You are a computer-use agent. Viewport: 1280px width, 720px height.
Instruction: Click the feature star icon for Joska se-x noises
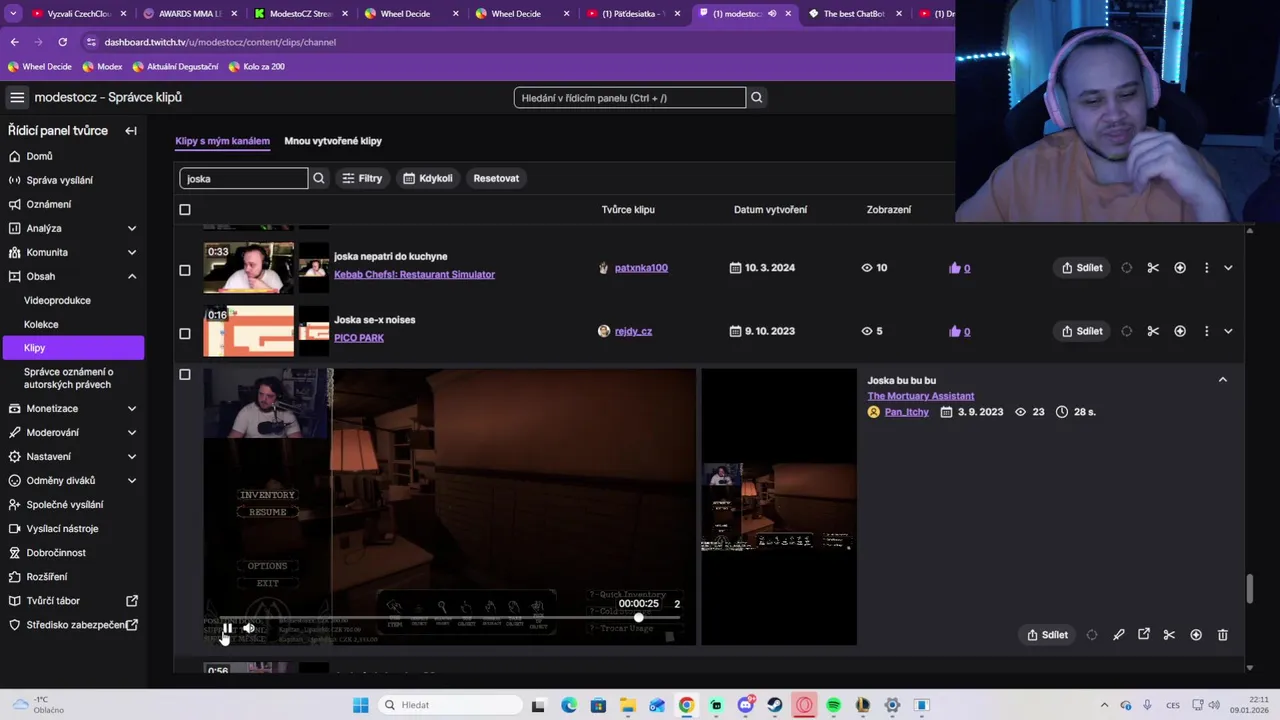coord(1180,331)
